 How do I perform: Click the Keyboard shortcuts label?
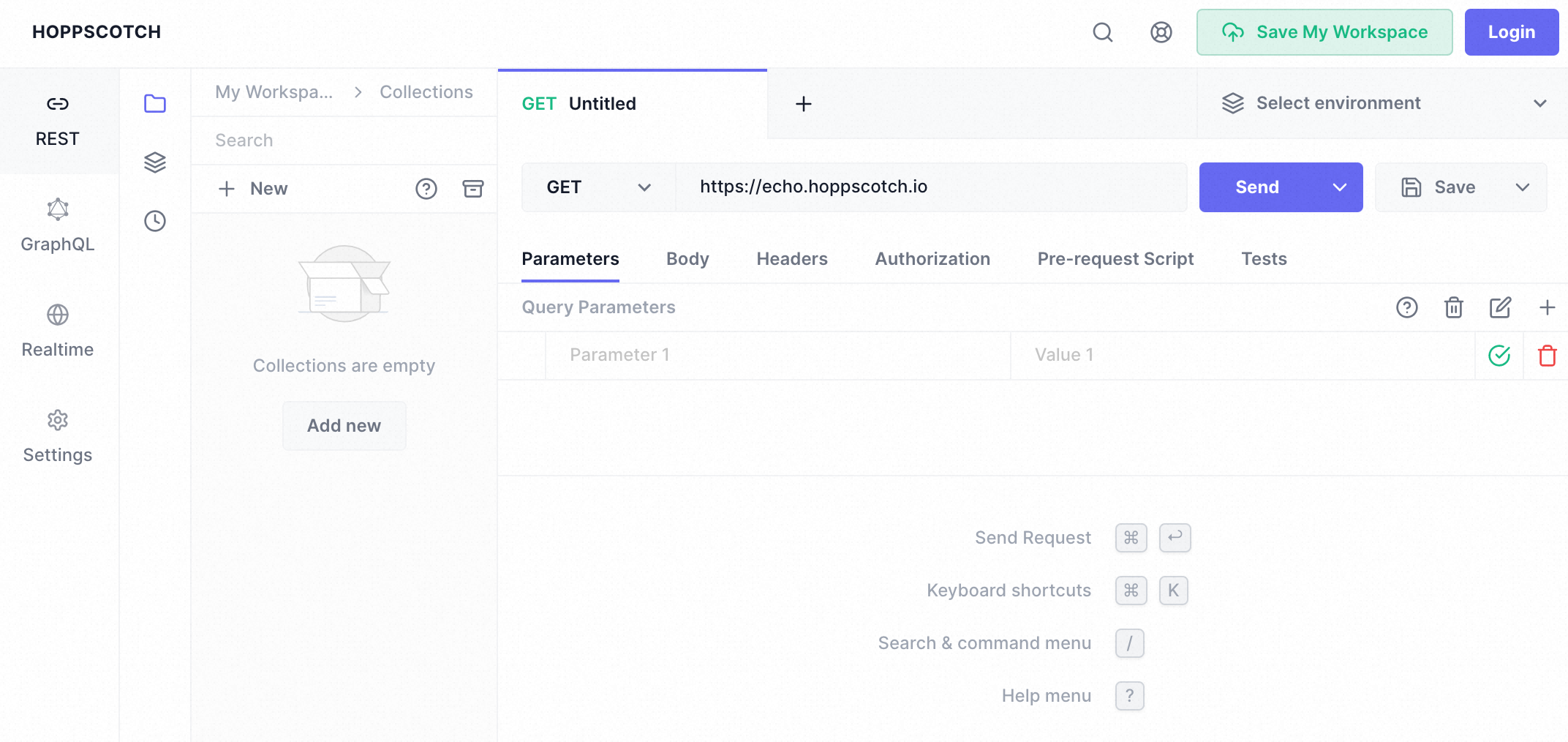(1009, 591)
